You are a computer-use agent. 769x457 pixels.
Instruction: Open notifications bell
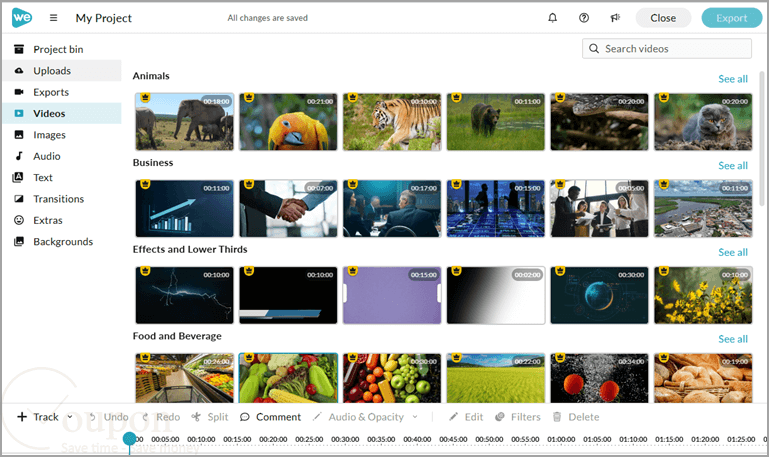552,18
